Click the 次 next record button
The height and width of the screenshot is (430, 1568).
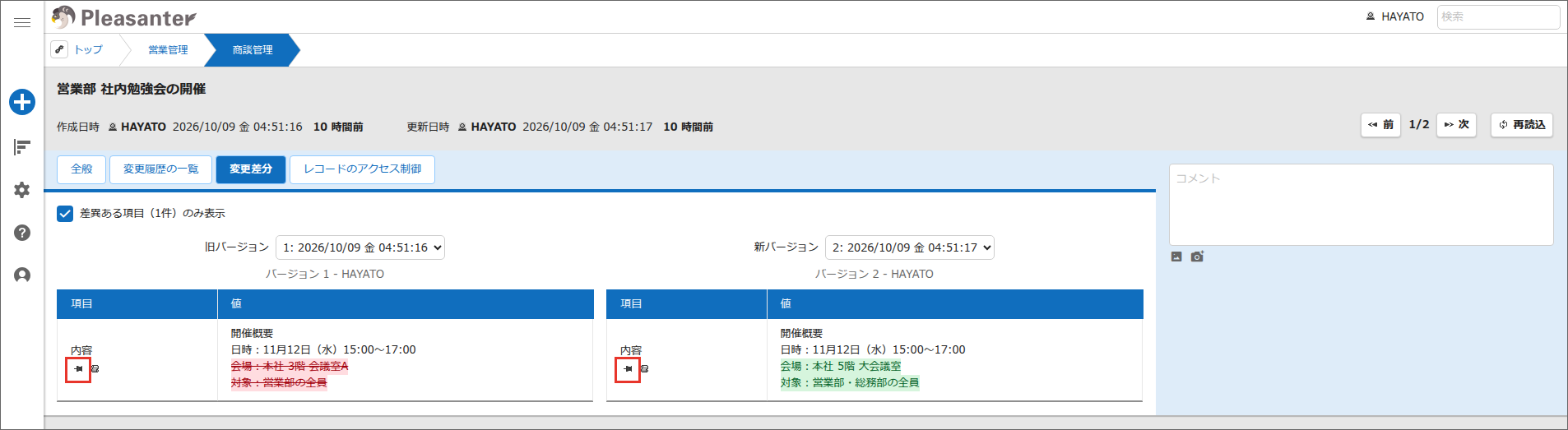1457,125
